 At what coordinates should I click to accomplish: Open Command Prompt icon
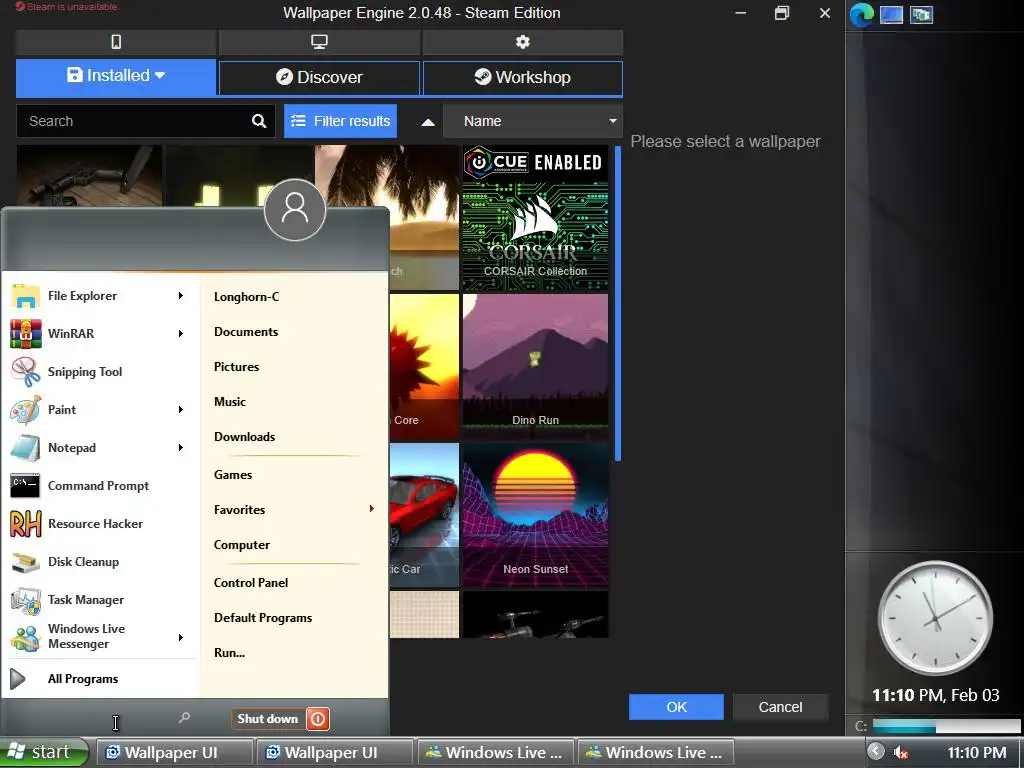point(25,486)
